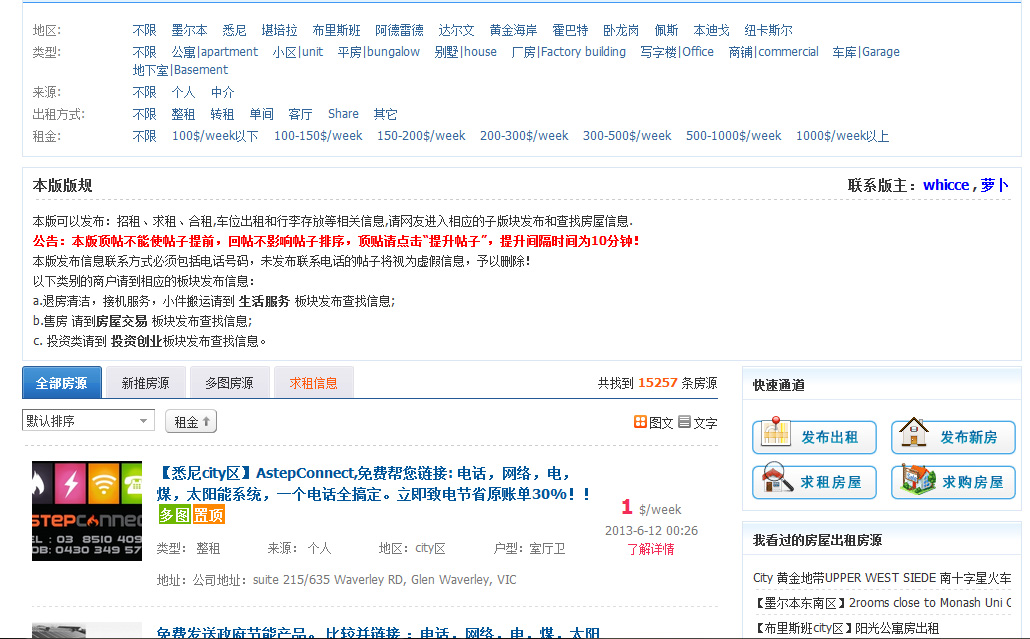This screenshot has width=1030, height=639.
Task: Open AstepConnect listing thumbnail
Action: point(87,511)
